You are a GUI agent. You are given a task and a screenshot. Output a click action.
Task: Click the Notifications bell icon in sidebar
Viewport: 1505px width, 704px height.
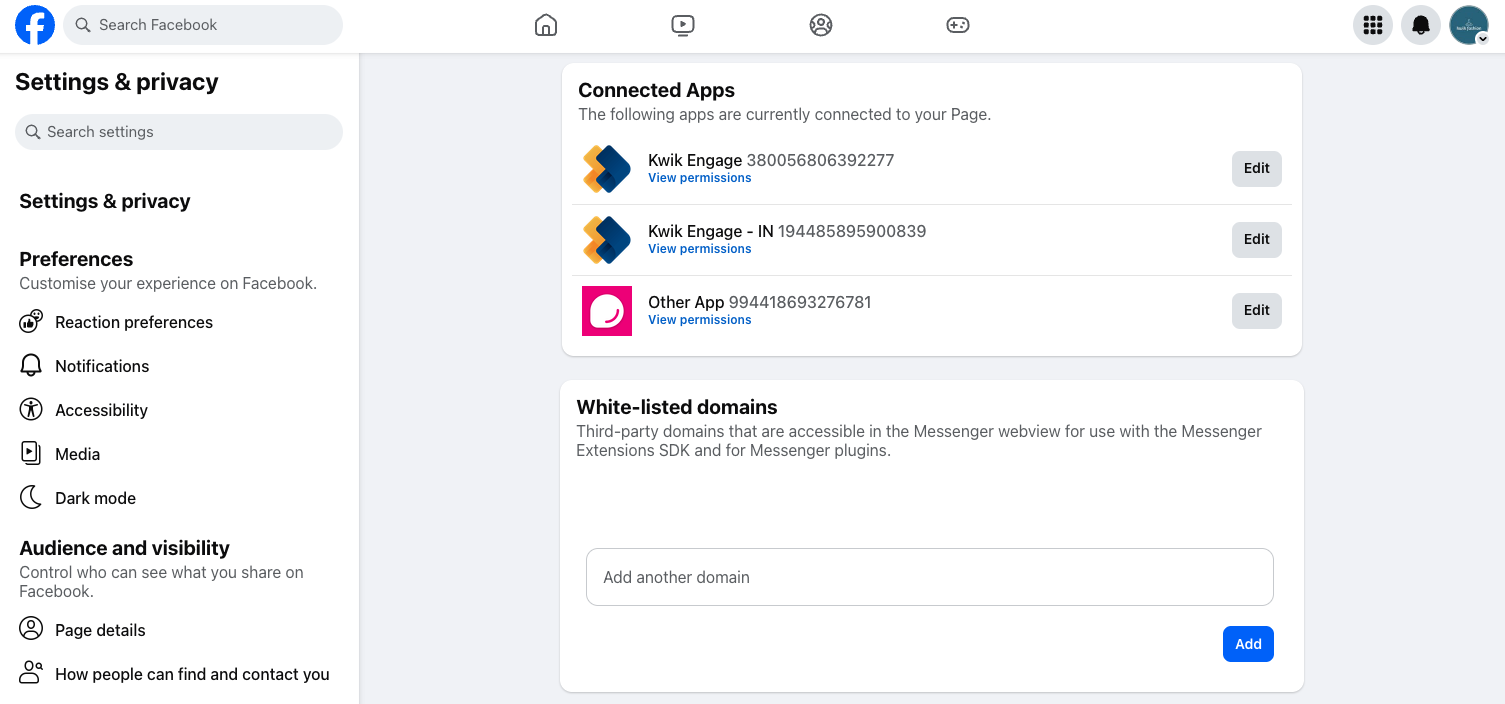click(x=31, y=366)
